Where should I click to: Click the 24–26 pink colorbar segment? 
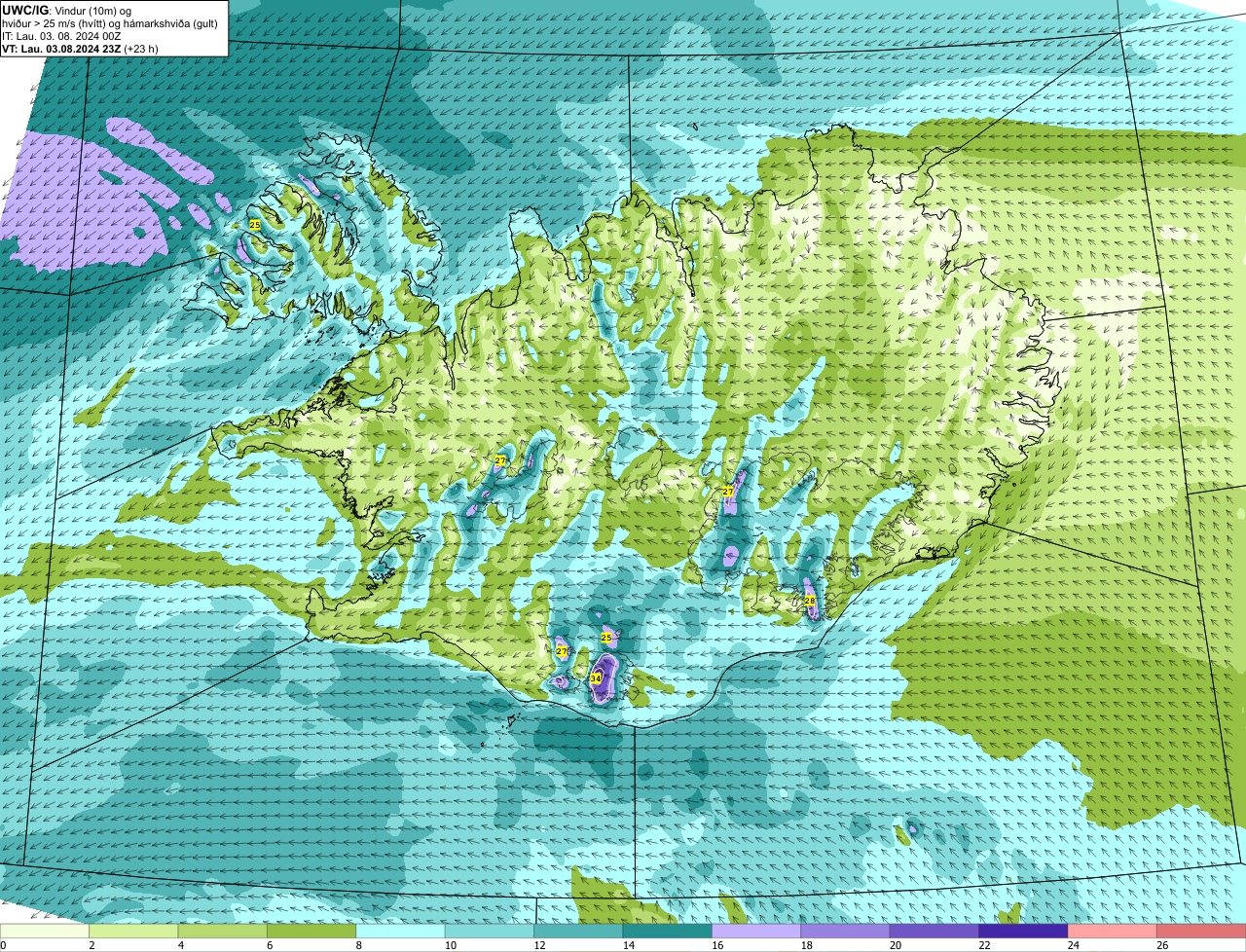[x=1113, y=932]
